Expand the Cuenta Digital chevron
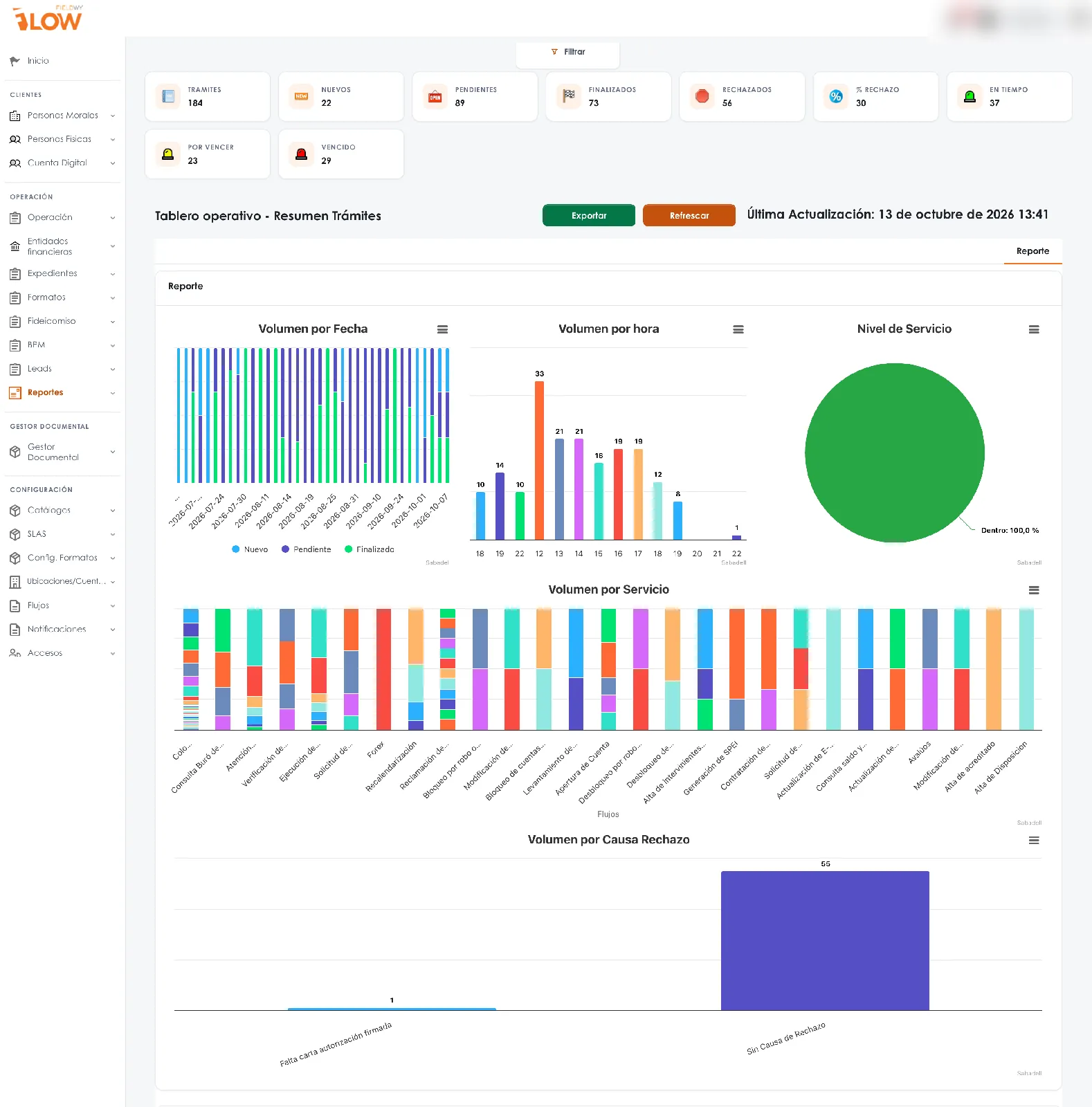 click(x=113, y=163)
